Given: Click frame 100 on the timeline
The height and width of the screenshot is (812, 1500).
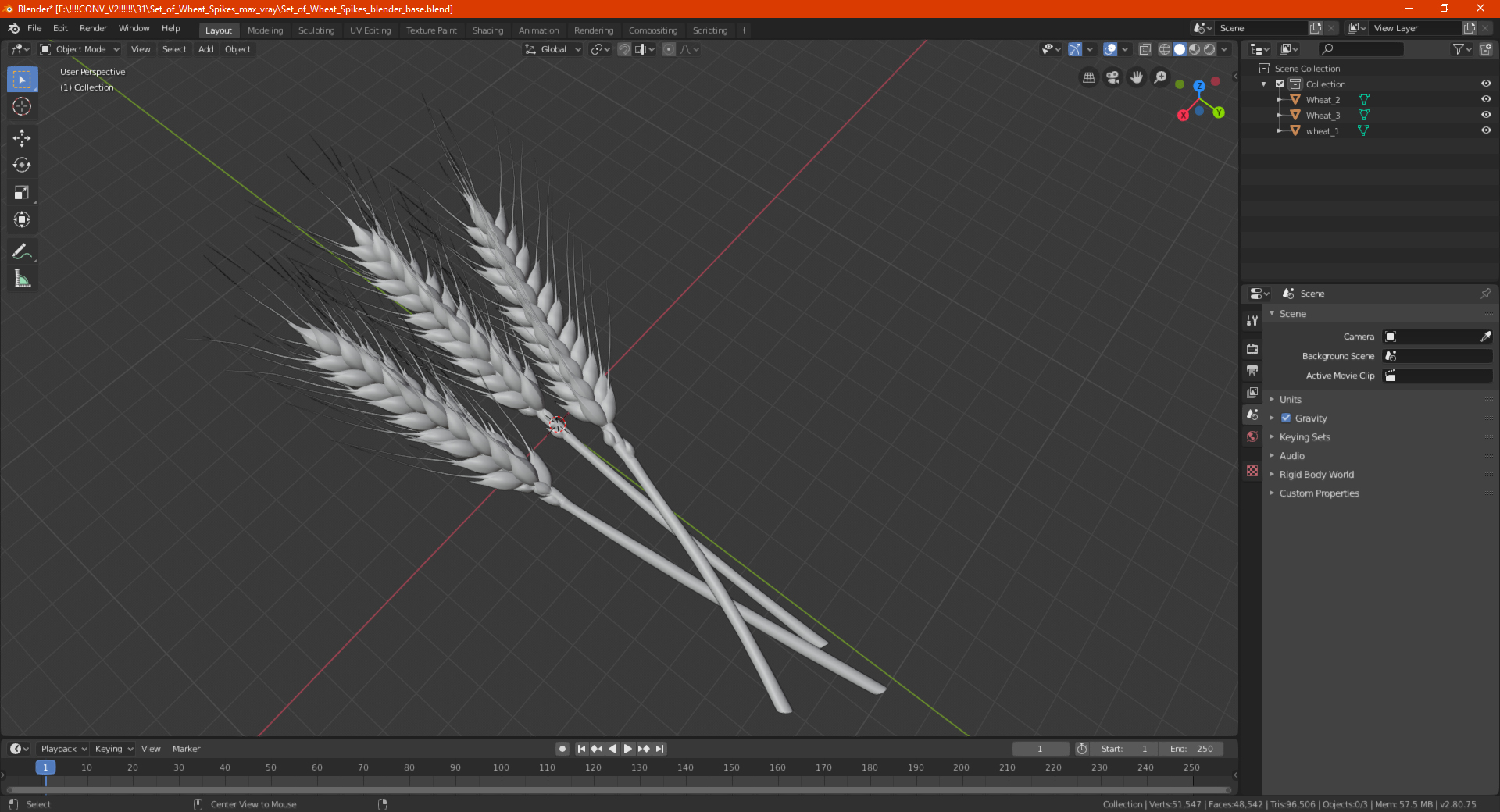Looking at the screenshot, I should click(x=501, y=767).
